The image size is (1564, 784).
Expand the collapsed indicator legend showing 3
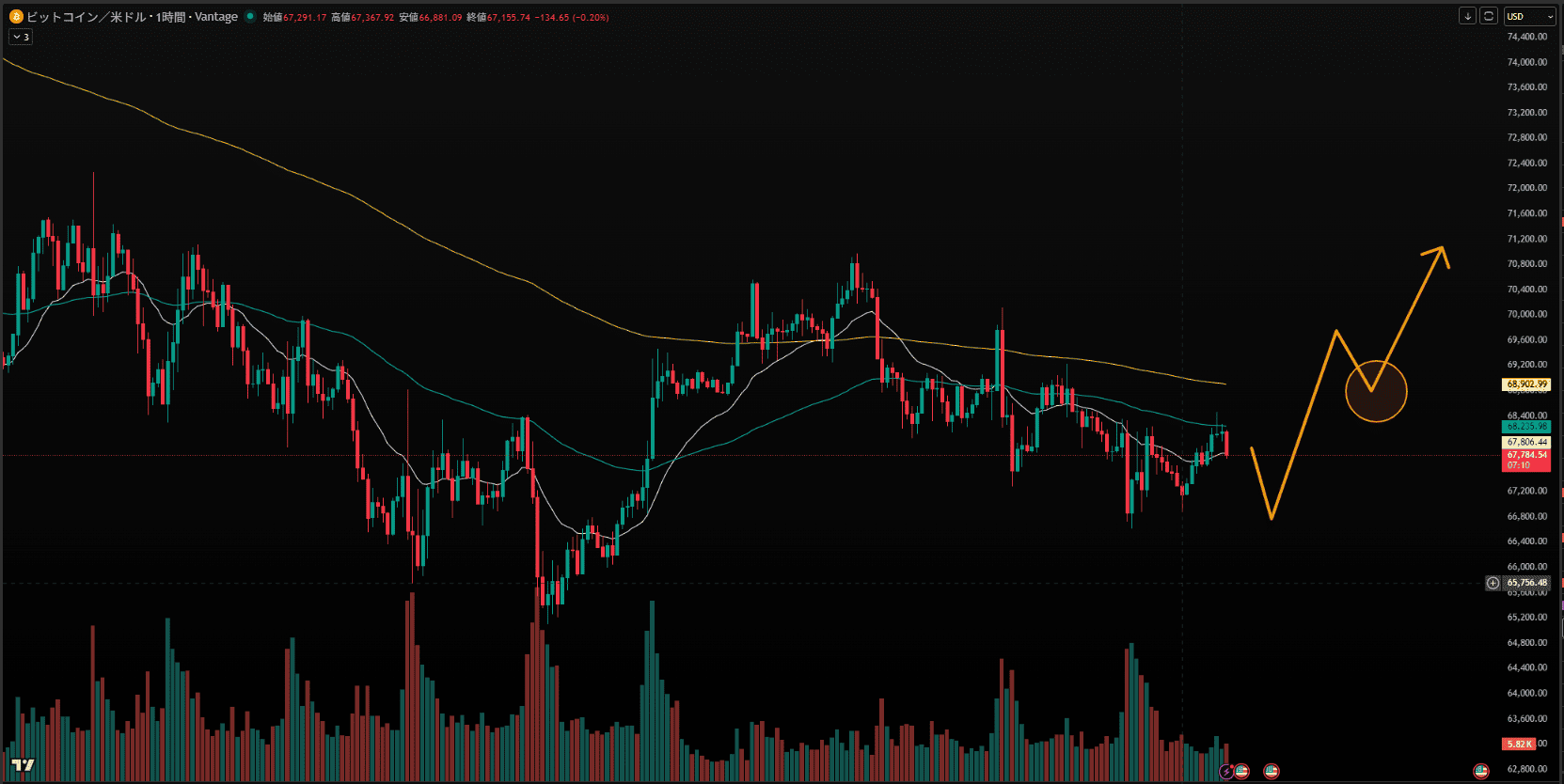[21, 37]
